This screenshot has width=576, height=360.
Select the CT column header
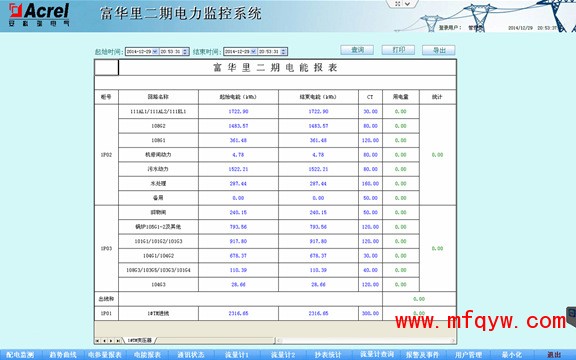(370, 97)
